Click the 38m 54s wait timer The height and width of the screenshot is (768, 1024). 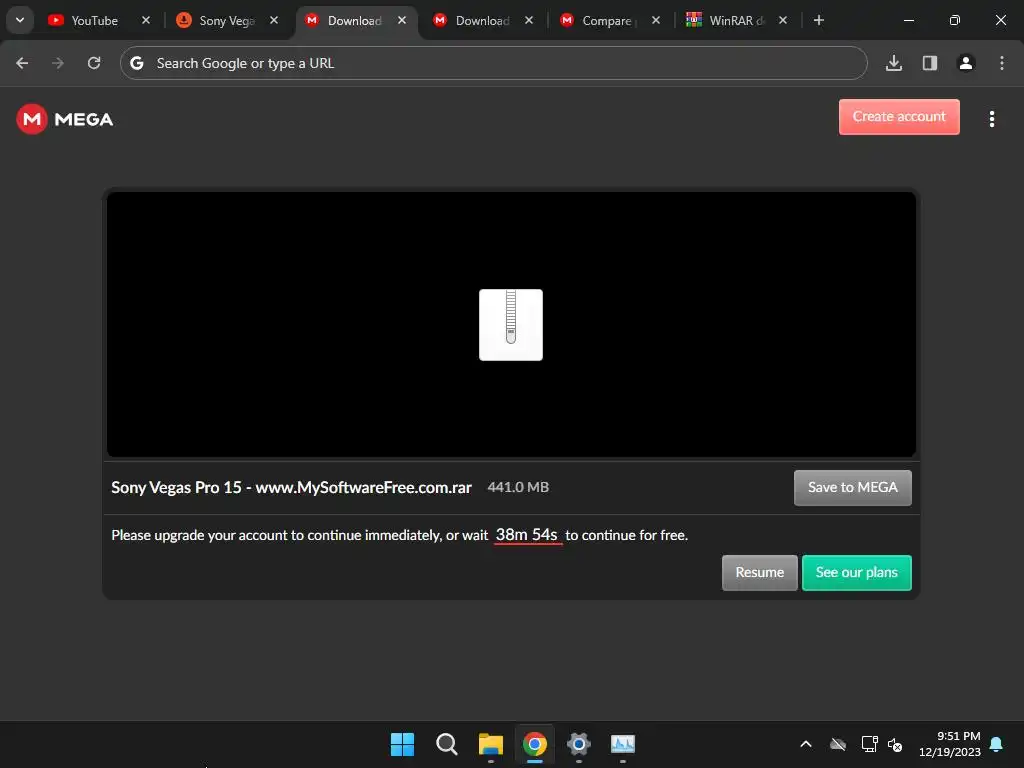526,535
